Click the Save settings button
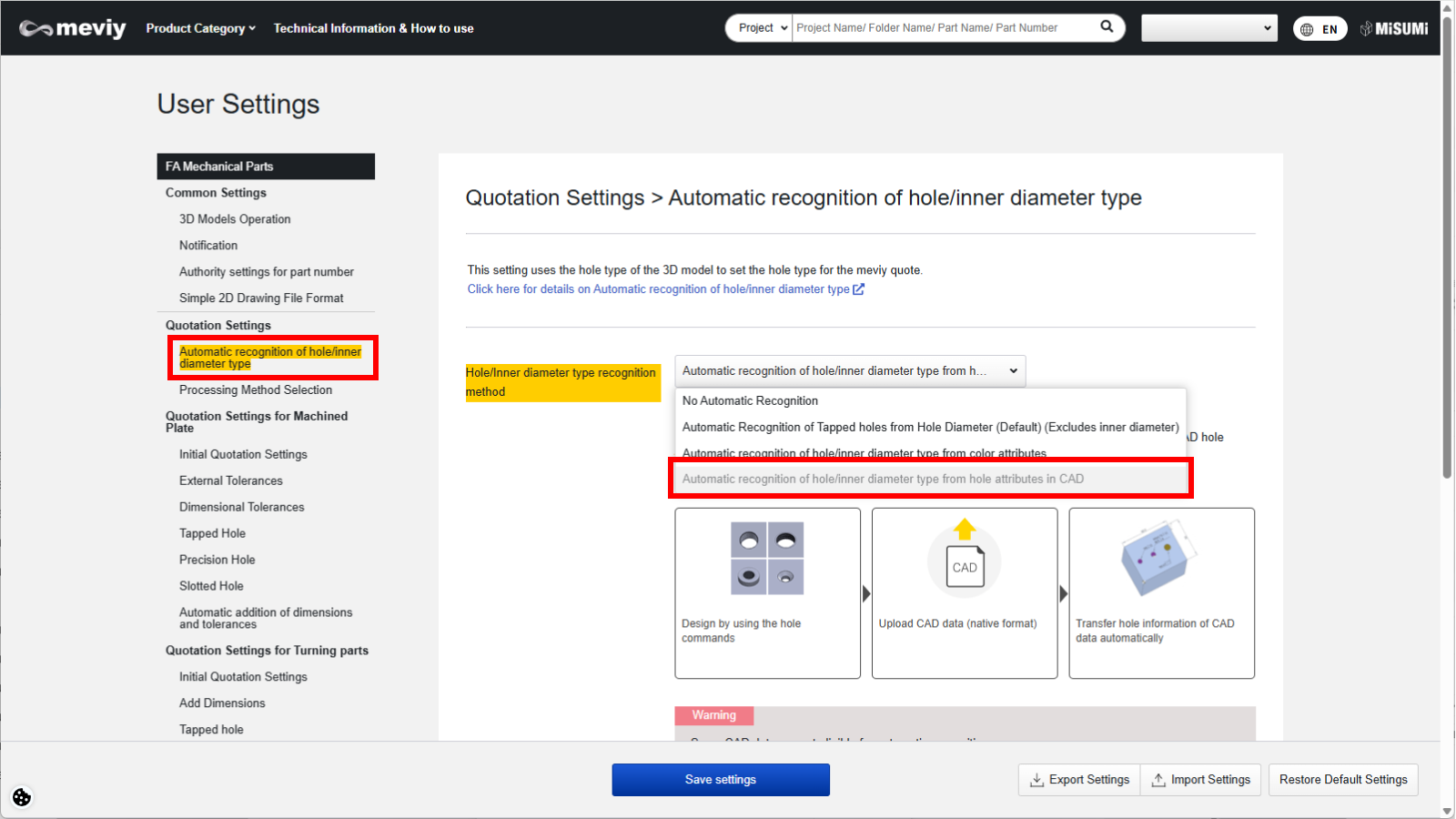The width and height of the screenshot is (1456, 819). pos(720,780)
